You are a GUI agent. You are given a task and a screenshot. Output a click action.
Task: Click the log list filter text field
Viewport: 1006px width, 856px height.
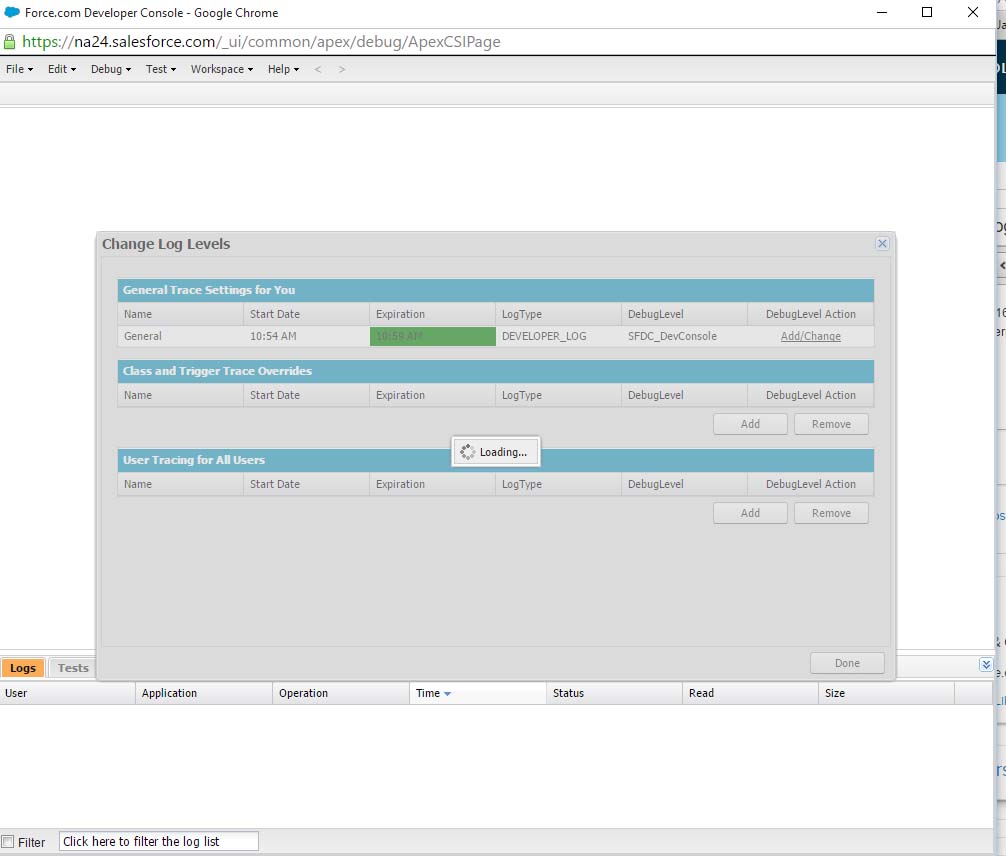click(x=158, y=842)
